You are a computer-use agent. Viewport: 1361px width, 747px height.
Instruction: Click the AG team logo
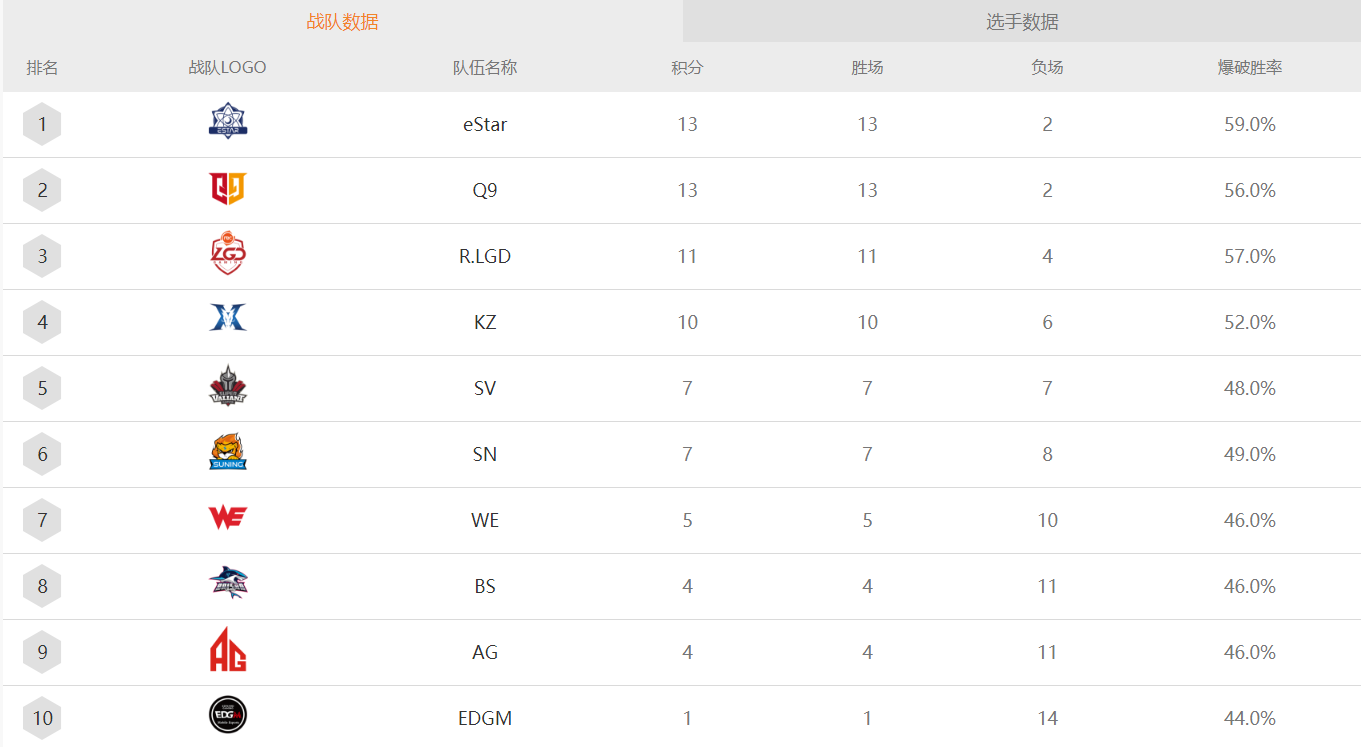coord(228,649)
